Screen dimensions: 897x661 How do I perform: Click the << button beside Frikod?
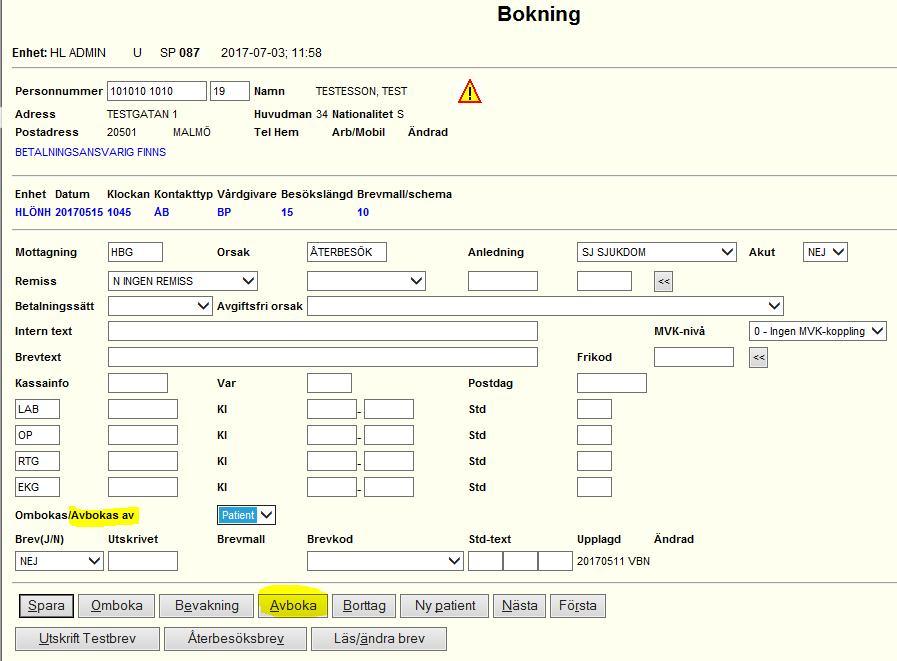coord(759,358)
